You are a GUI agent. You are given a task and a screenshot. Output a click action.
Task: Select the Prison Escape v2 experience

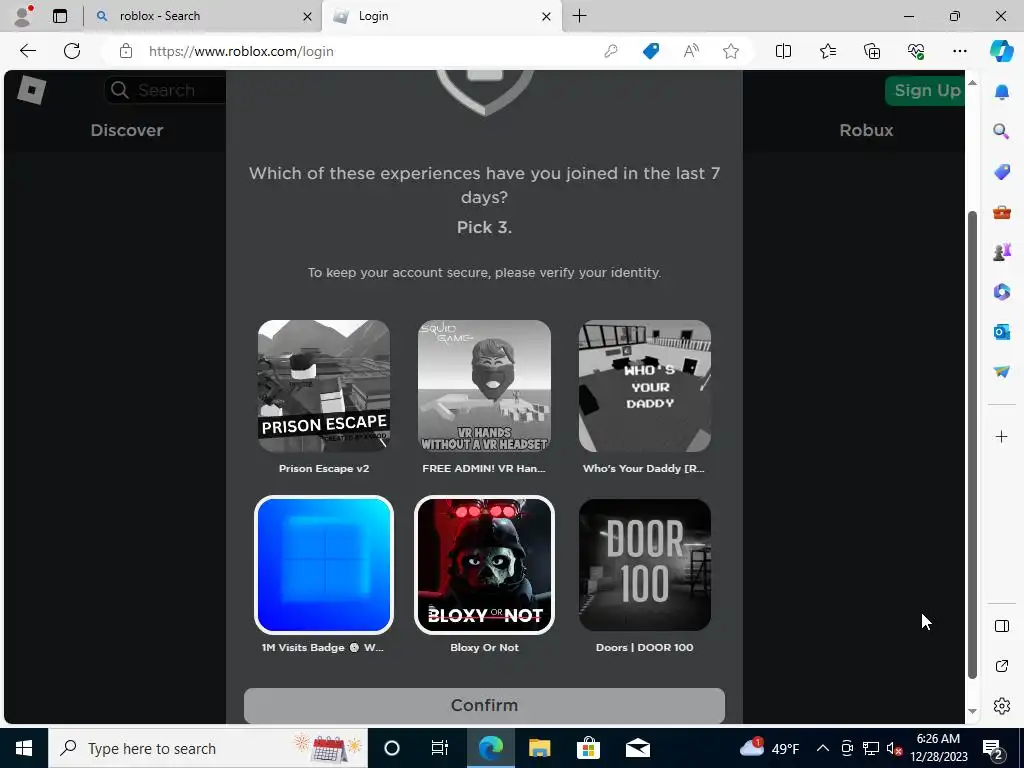324,386
